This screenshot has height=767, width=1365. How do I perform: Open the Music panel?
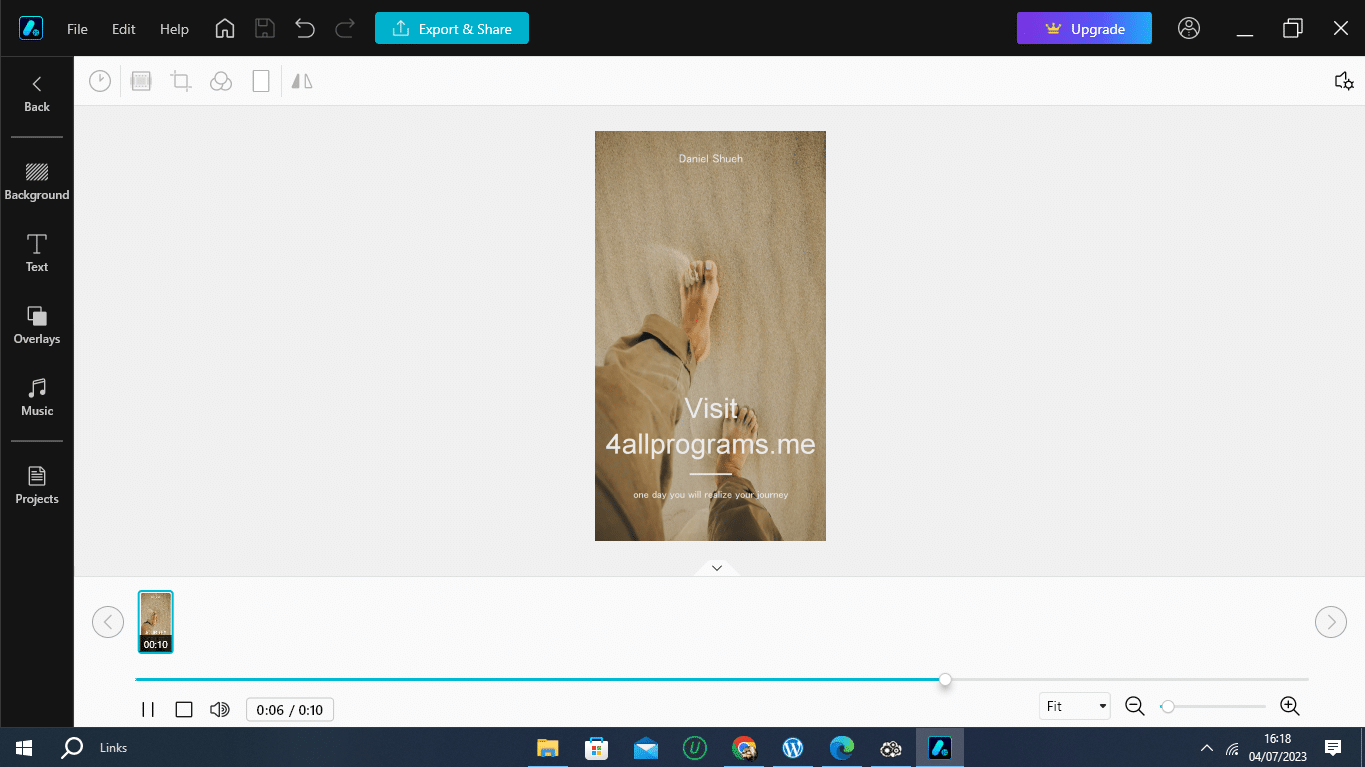[x=37, y=397]
